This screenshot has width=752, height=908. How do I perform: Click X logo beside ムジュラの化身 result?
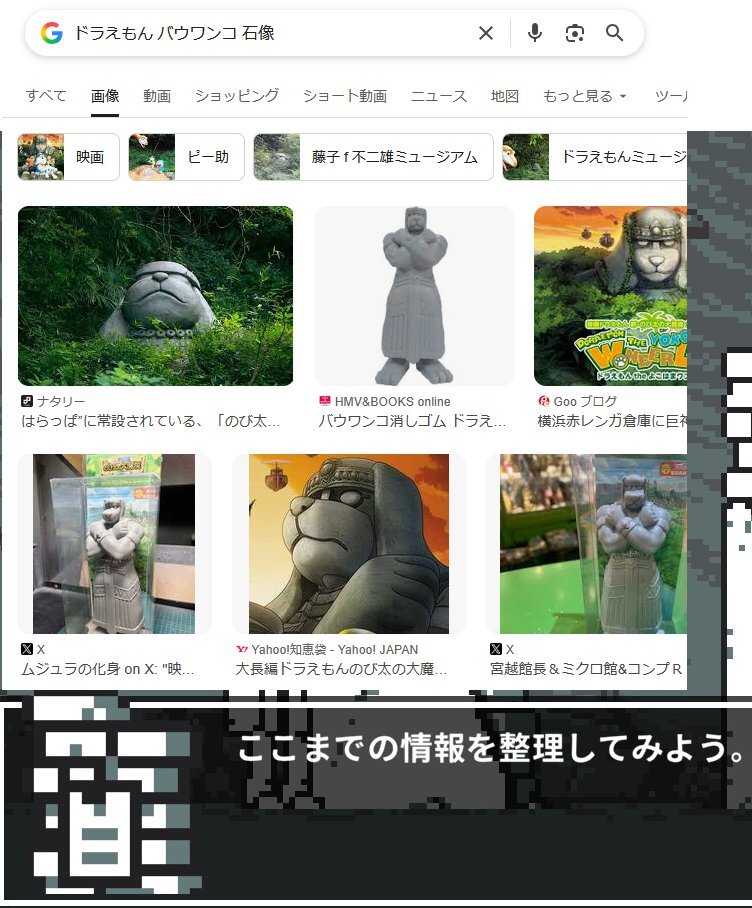(27, 649)
